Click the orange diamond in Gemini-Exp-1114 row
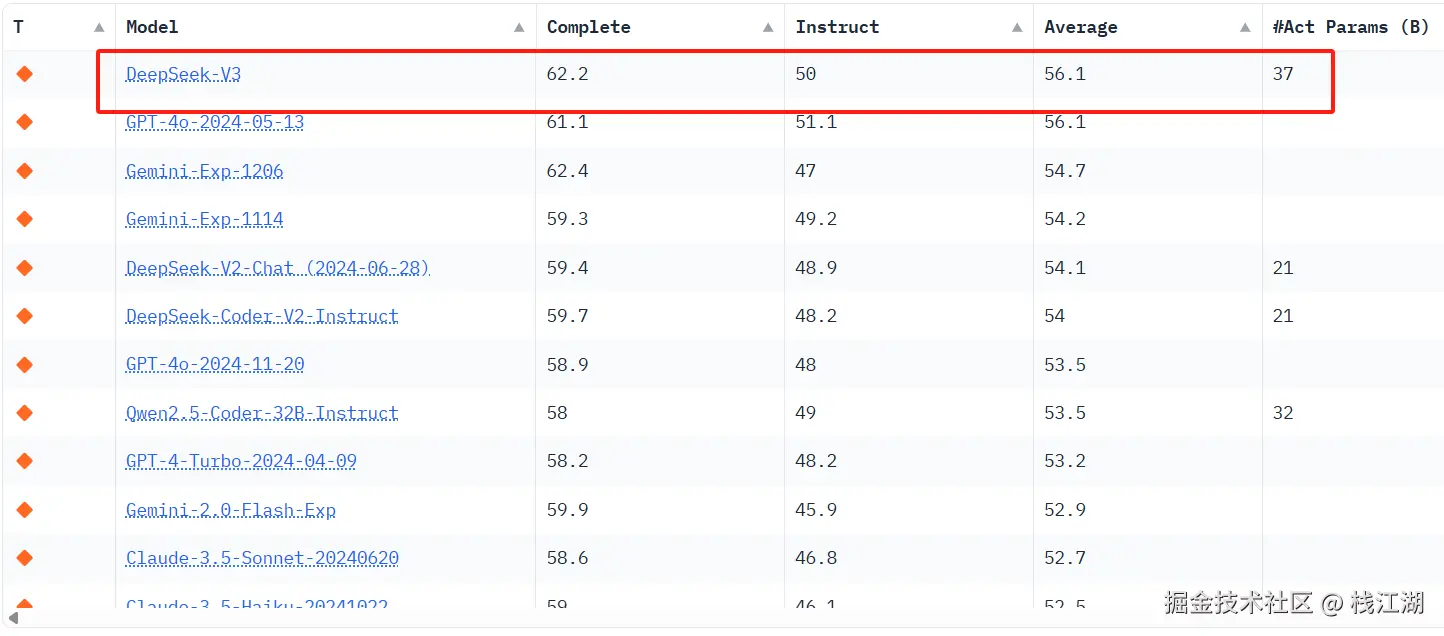Viewport: 1444px width, 636px height. point(25,219)
